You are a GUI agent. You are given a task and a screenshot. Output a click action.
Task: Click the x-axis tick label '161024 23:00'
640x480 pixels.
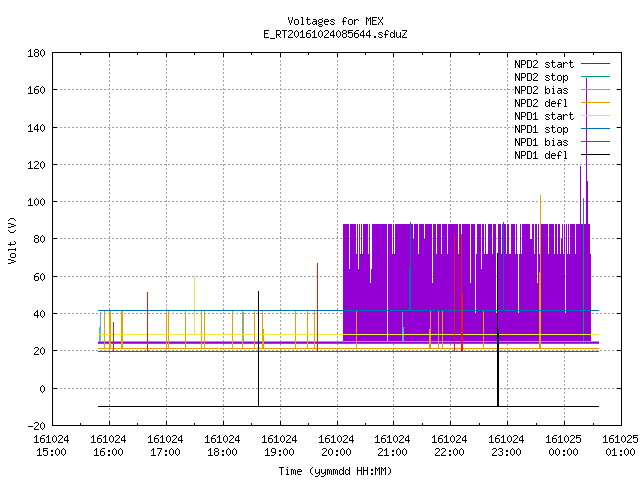(507, 446)
